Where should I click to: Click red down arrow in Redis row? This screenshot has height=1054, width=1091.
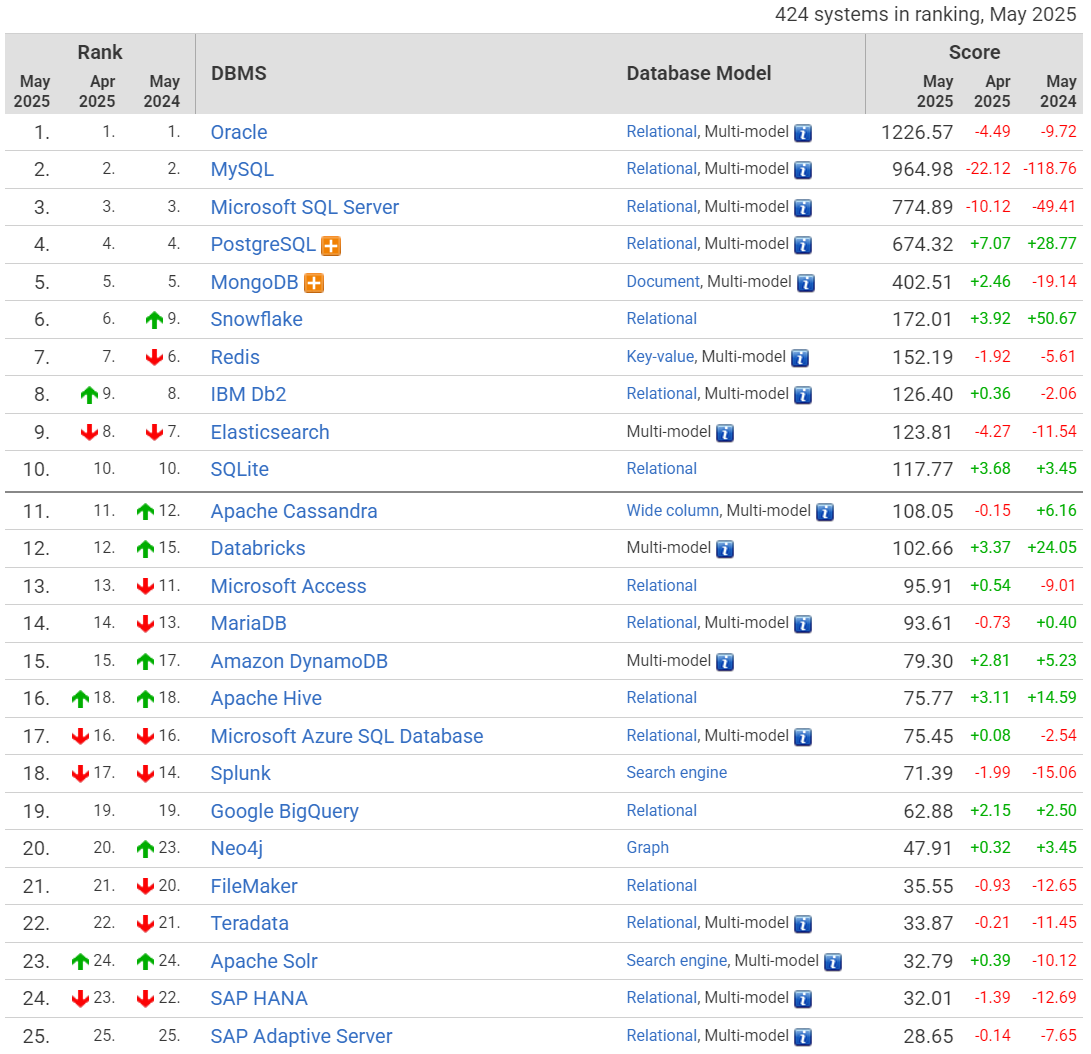154,358
